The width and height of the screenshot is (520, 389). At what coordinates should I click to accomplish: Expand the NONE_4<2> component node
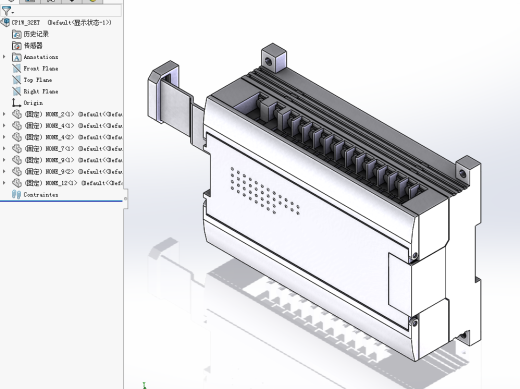pos(4,137)
